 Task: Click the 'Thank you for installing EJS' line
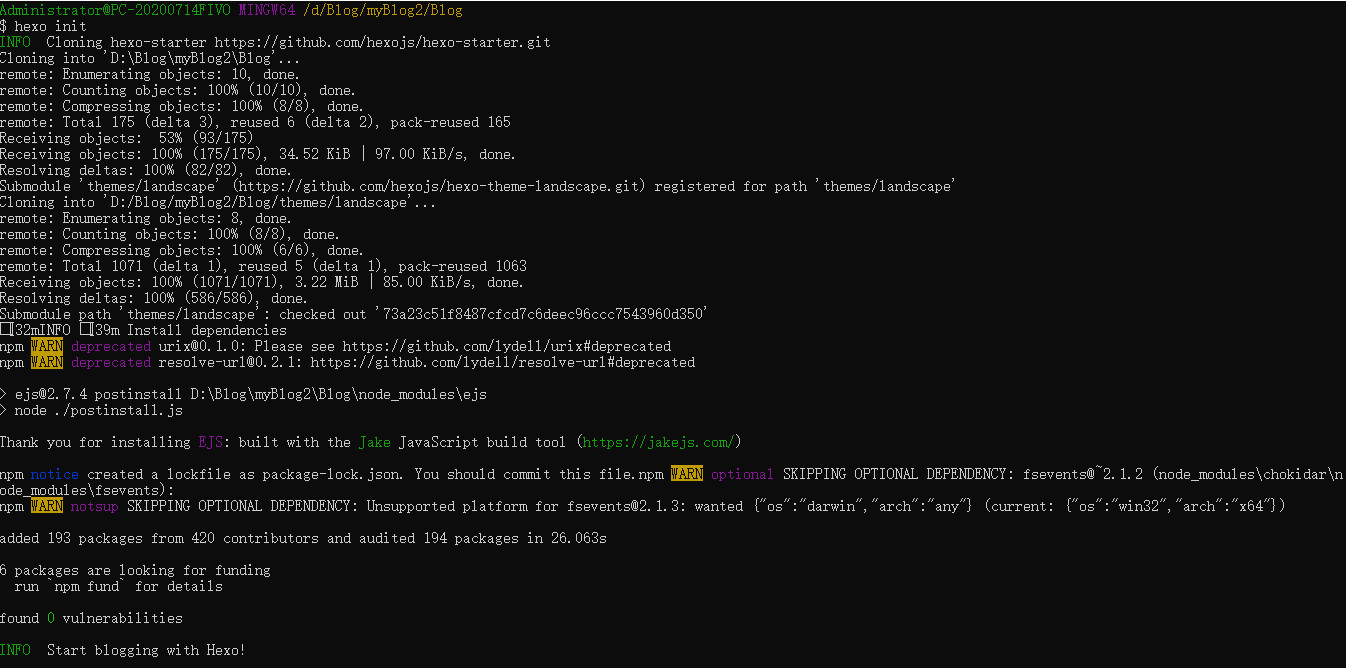(x=370, y=442)
